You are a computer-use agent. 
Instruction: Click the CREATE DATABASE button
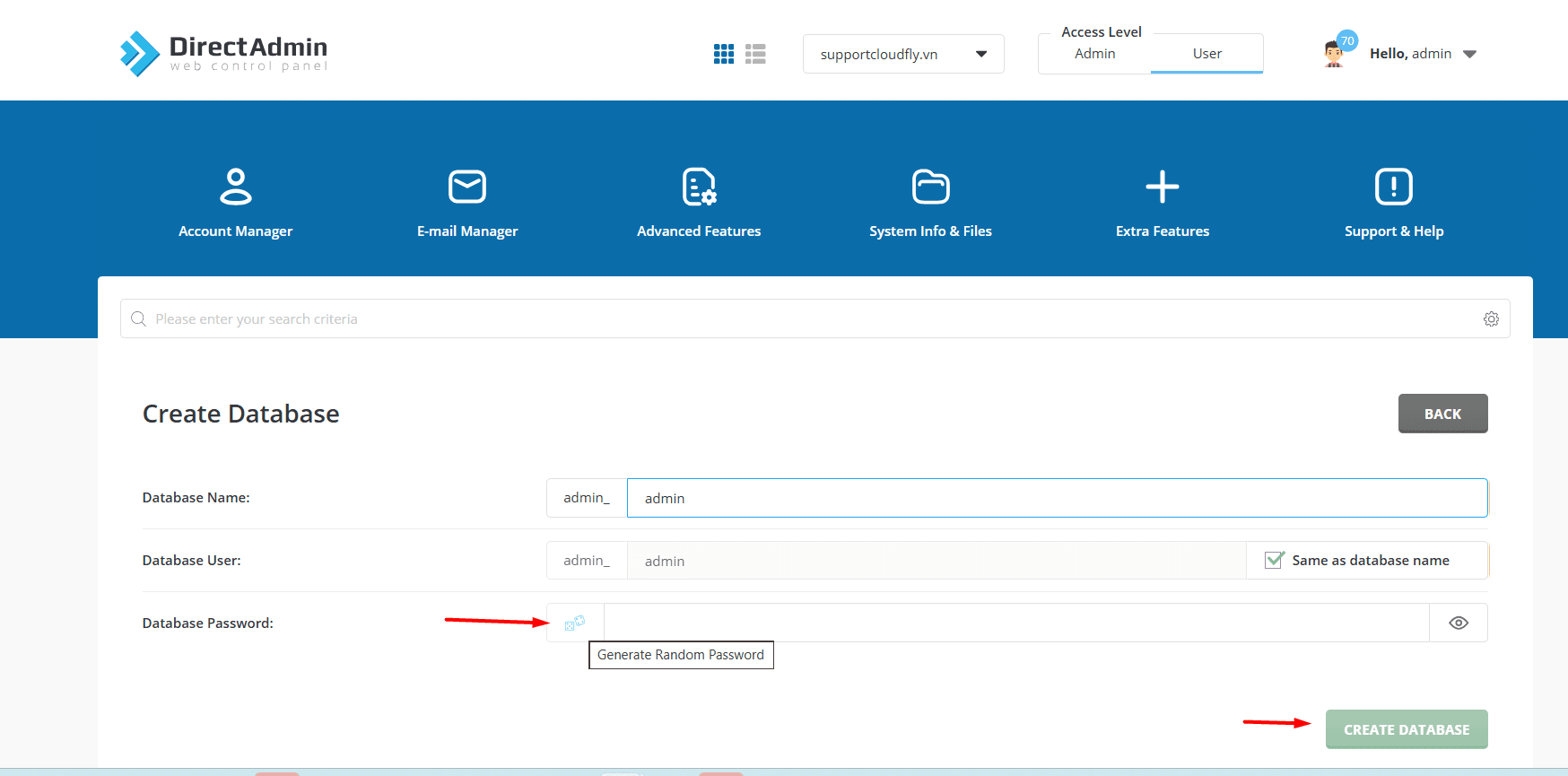click(1406, 729)
